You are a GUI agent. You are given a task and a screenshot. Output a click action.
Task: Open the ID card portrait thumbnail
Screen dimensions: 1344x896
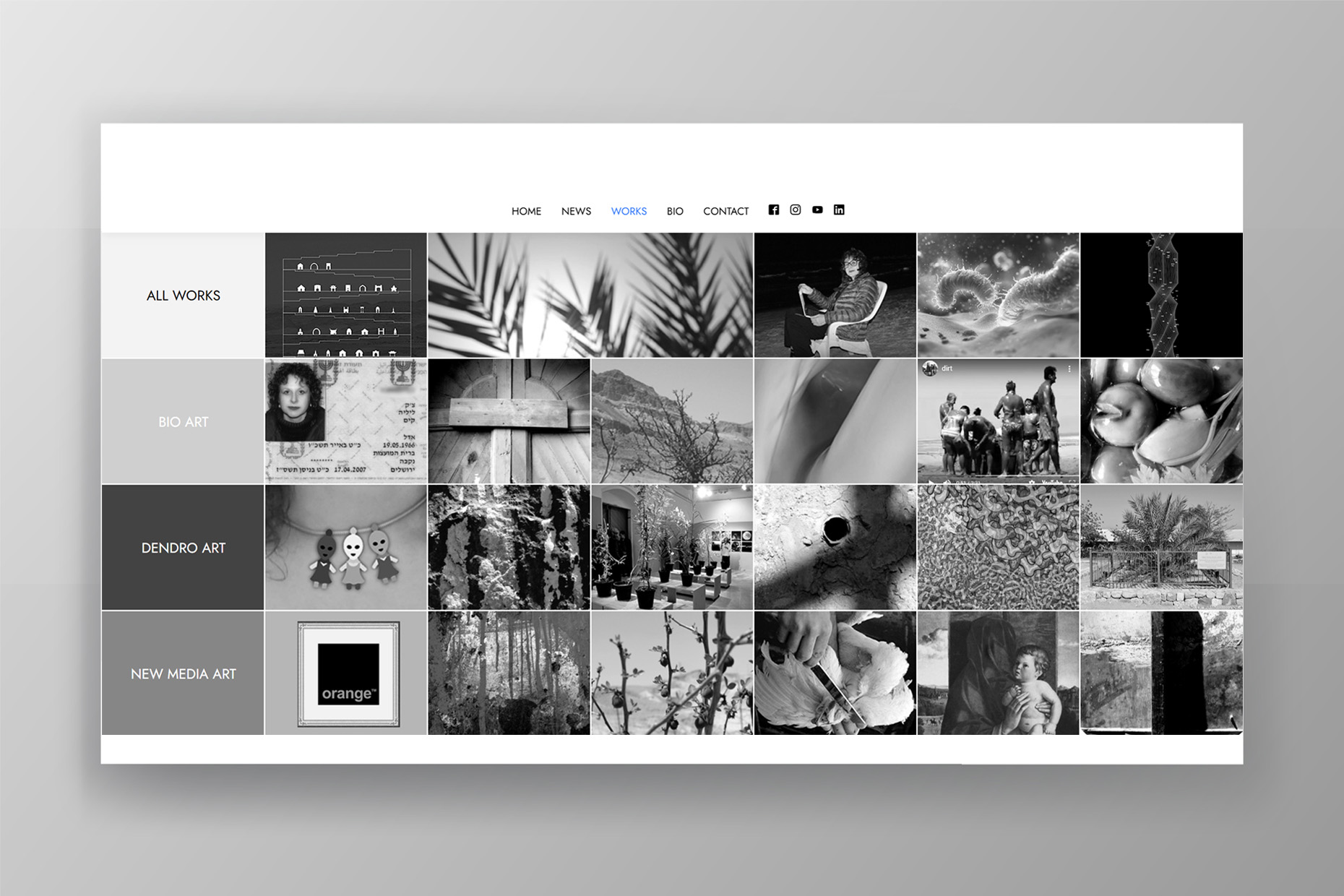click(x=346, y=421)
